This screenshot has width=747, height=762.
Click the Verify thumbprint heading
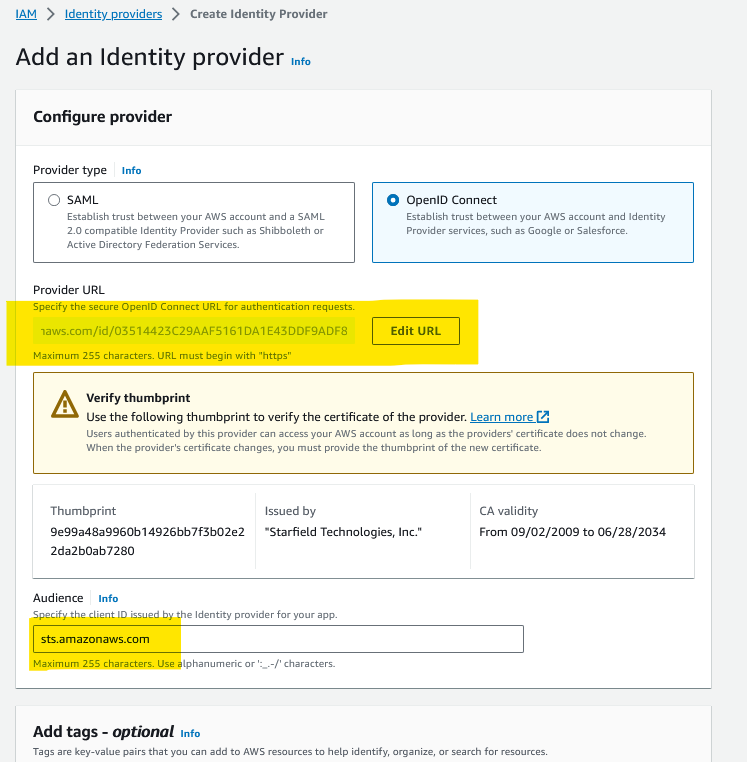[138, 398]
